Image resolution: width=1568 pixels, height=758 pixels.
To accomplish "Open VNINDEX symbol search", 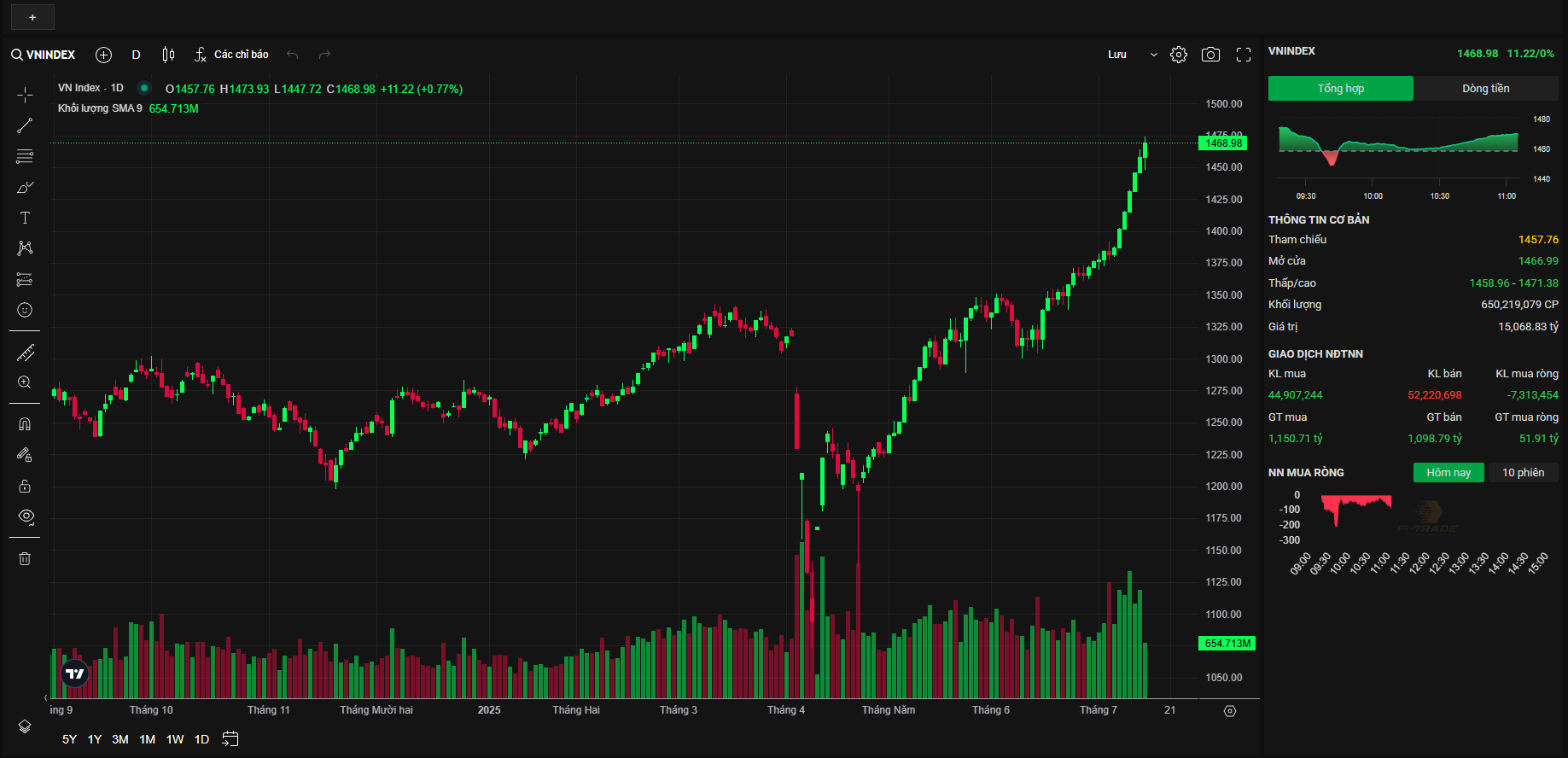I will coord(44,55).
